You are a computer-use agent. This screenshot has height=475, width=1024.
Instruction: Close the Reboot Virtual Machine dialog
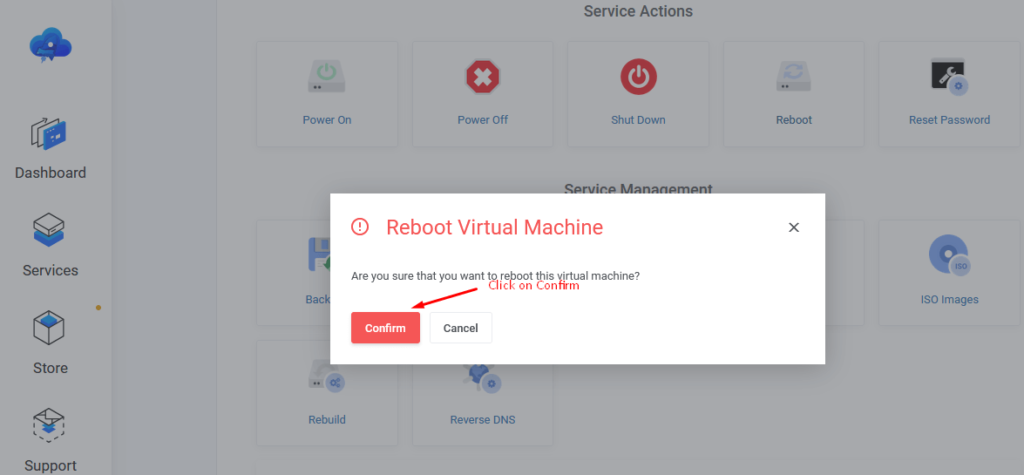[x=793, y=227]
